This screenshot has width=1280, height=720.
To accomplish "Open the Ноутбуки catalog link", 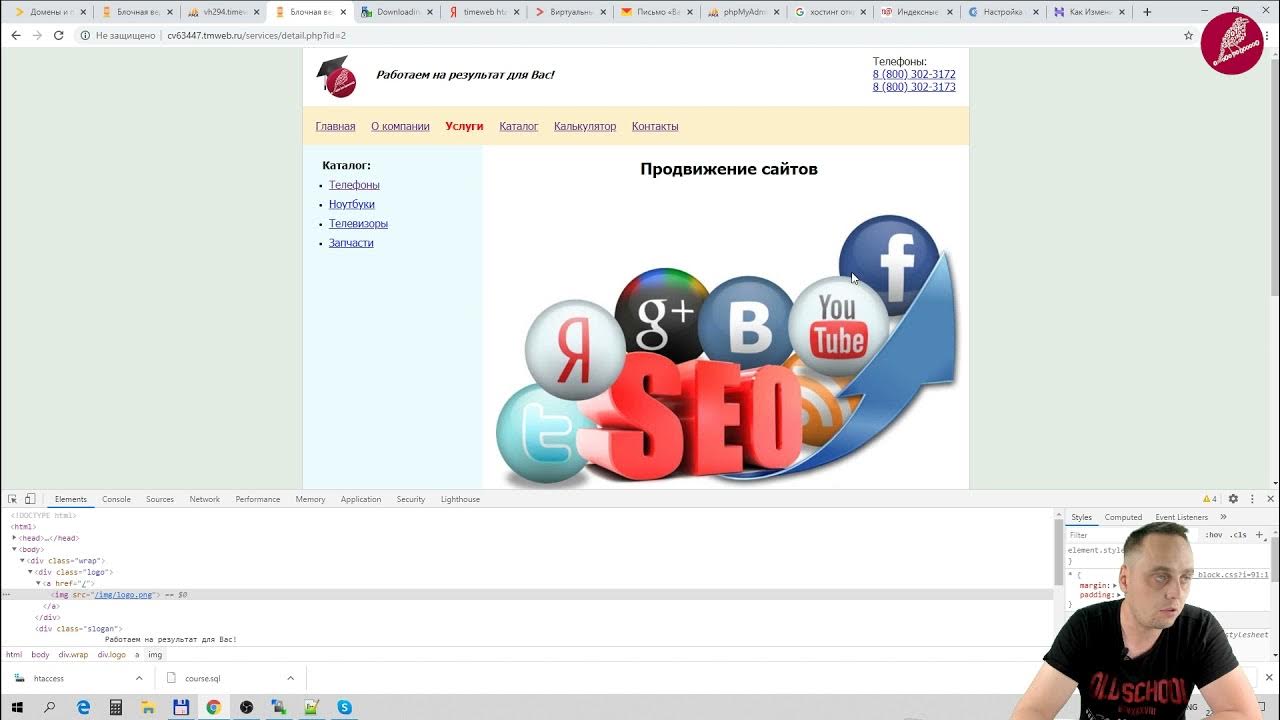I will click(x=352, y=204).
